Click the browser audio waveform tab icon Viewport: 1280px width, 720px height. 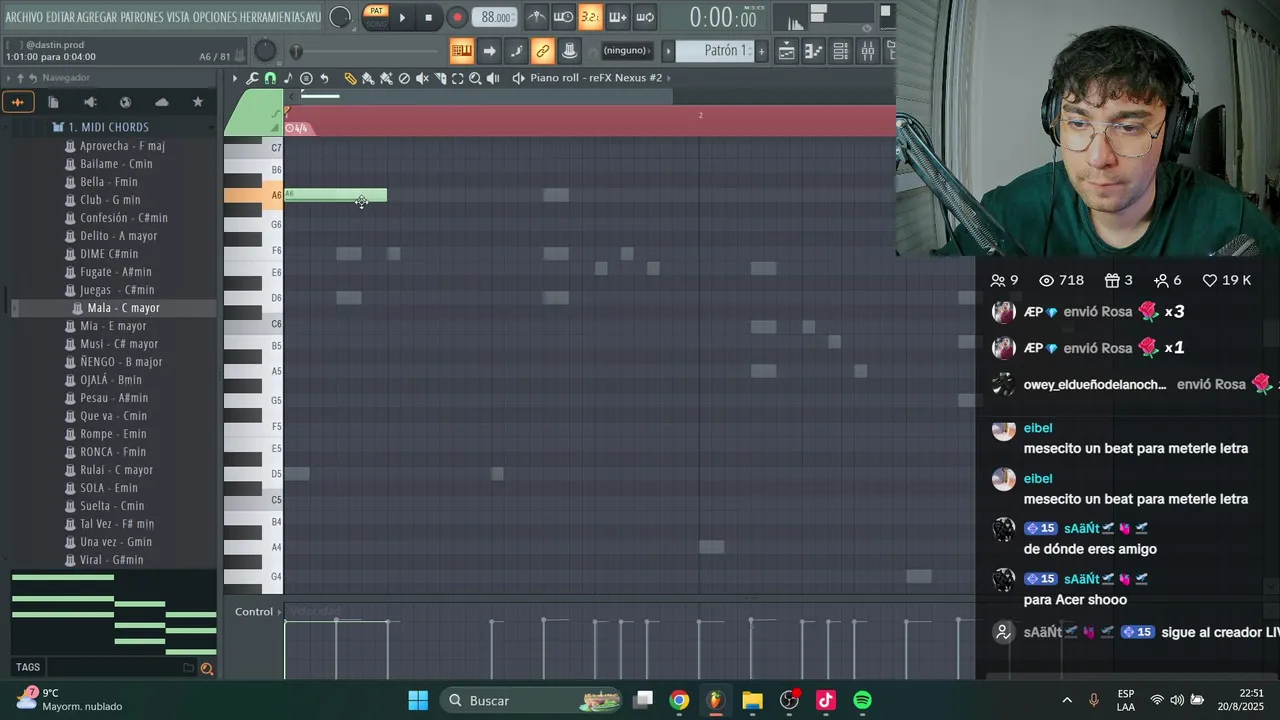point(17,102)
